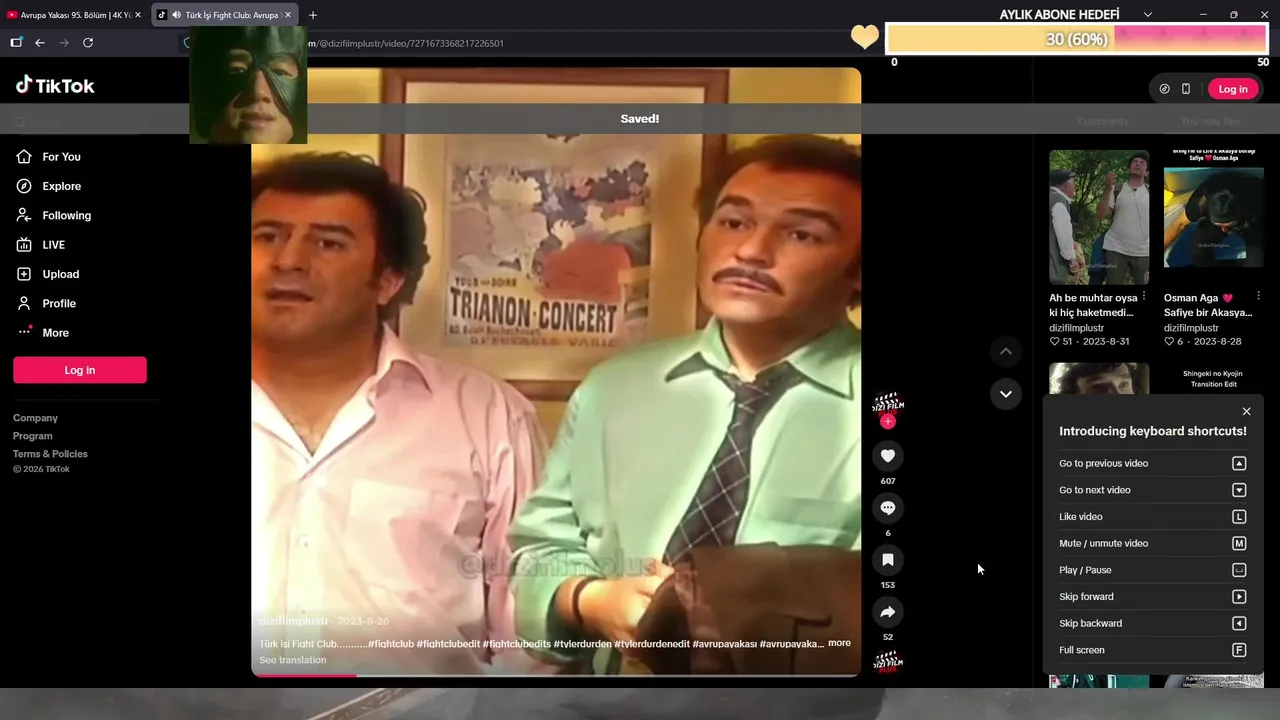Image resolution: width=1280 pixels, height=720 pixels.
Task: Go to next video down arrow
Action: click(1006, 394)
